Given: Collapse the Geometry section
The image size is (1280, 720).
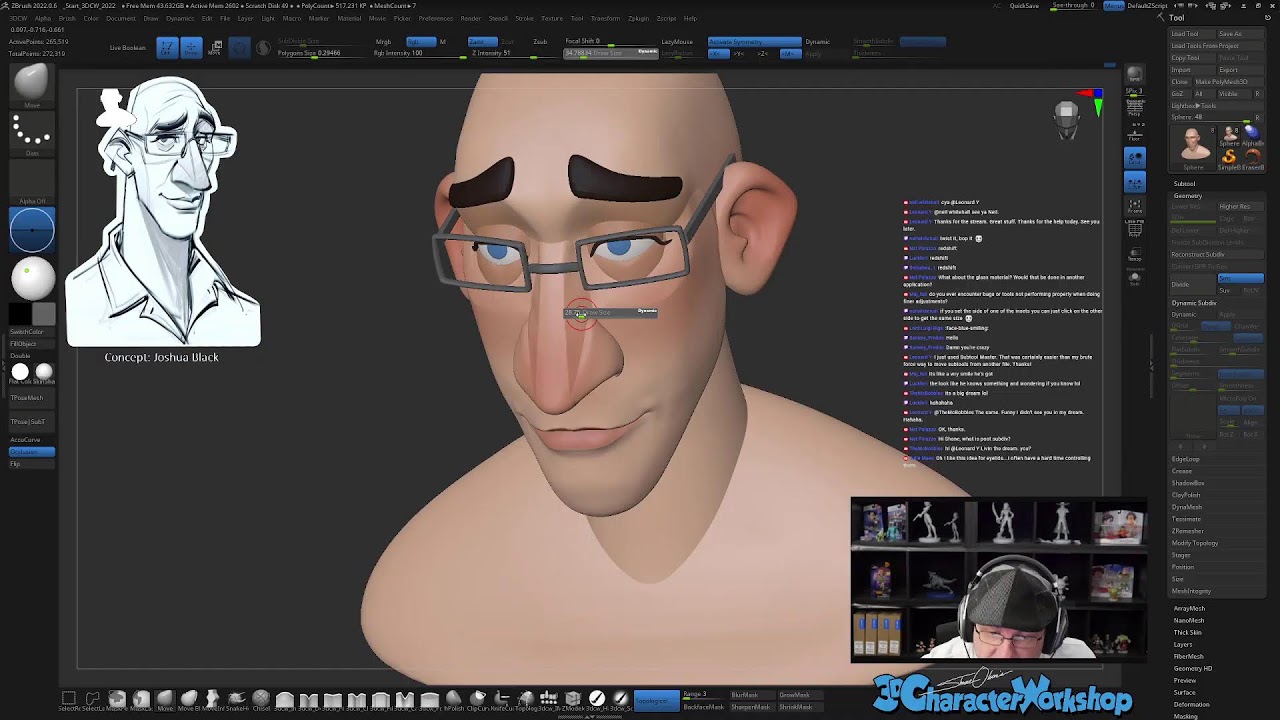Looking at the screenshot, I should 1188,196.
